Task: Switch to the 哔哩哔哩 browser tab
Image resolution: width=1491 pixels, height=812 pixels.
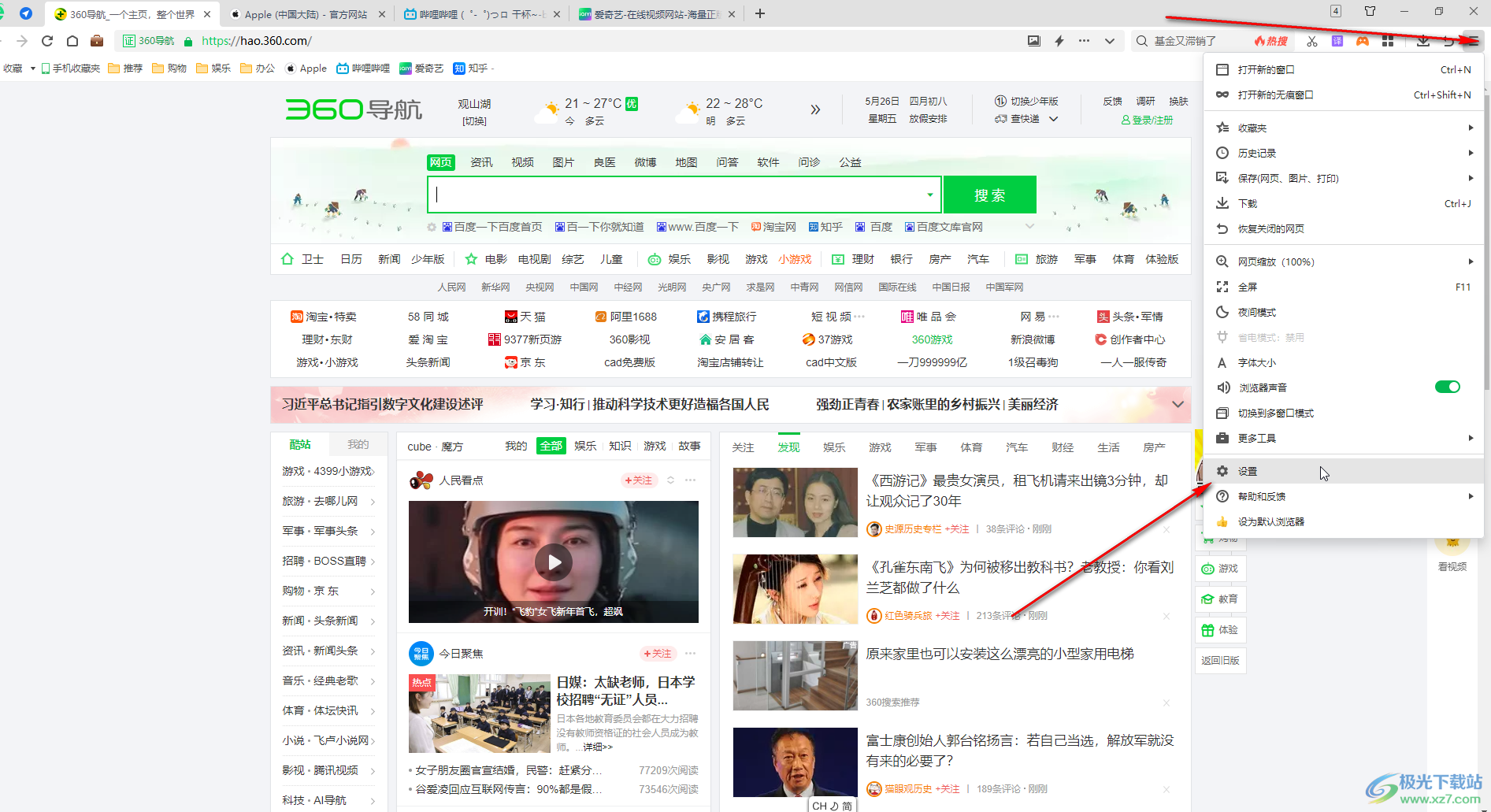Action: (x=481, y=14)
